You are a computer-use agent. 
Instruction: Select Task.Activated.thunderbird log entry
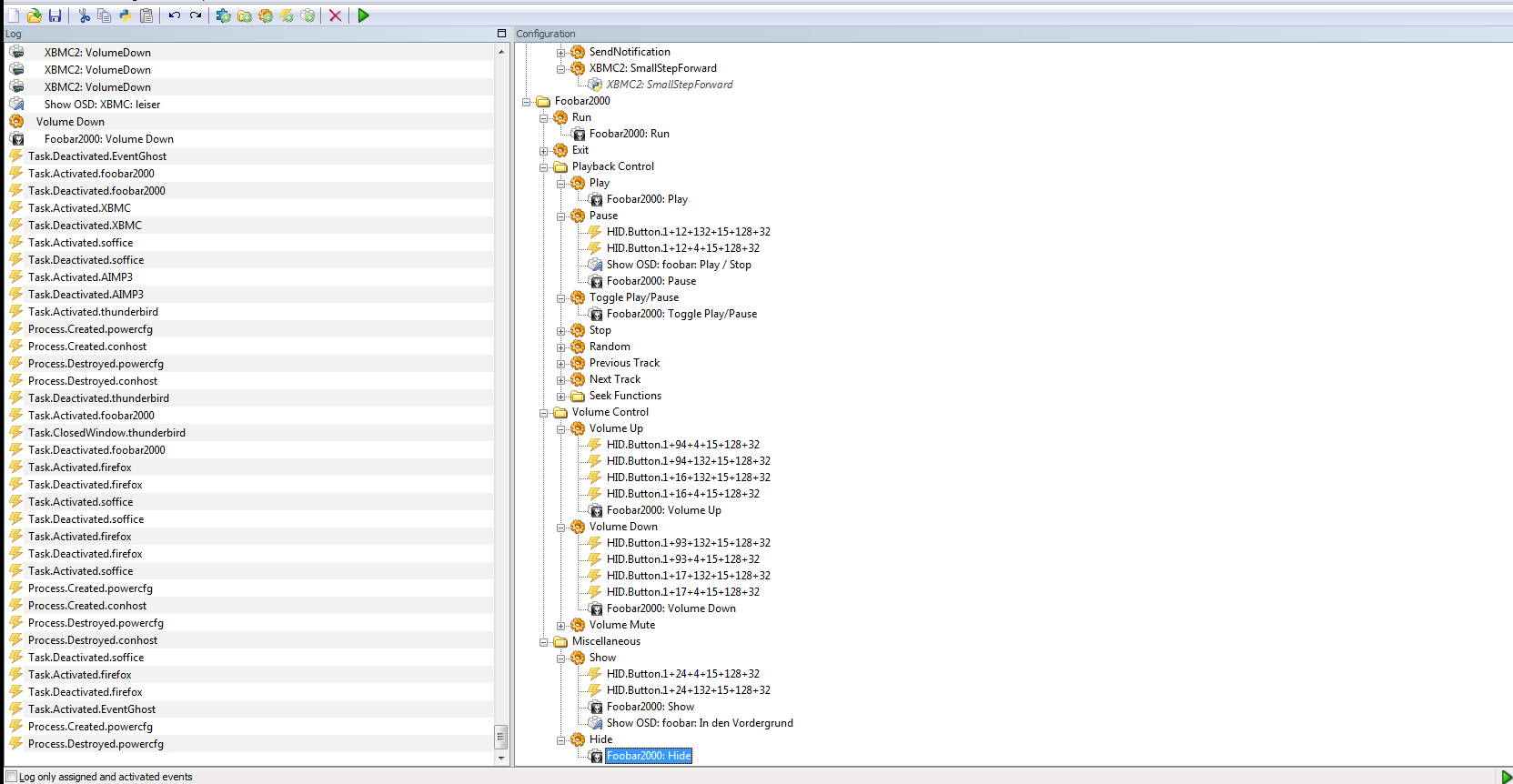pyautogui.click(x=93, y=312)
